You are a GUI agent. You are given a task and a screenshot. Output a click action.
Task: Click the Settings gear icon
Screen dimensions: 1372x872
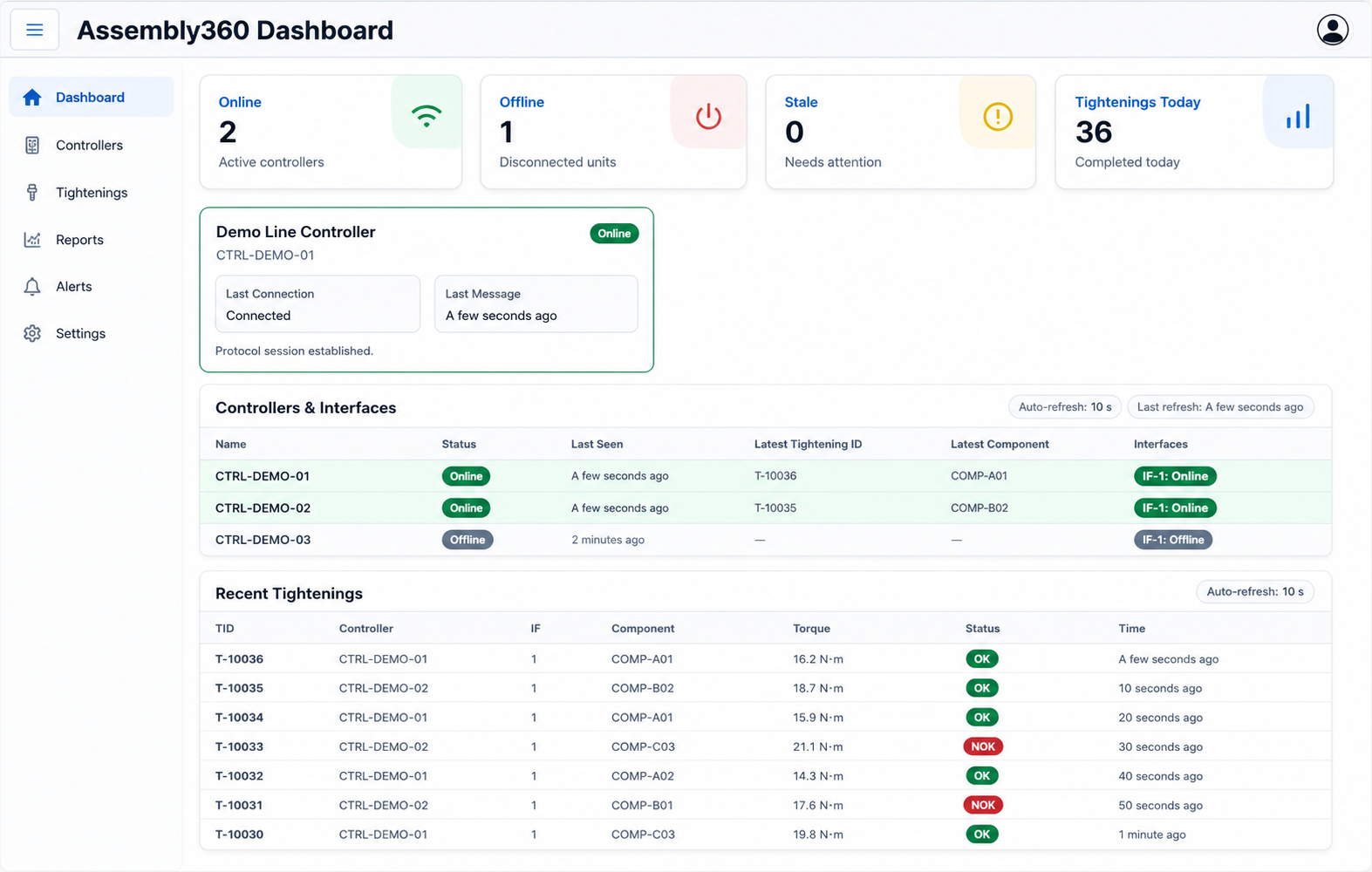(x=32, y=334)
